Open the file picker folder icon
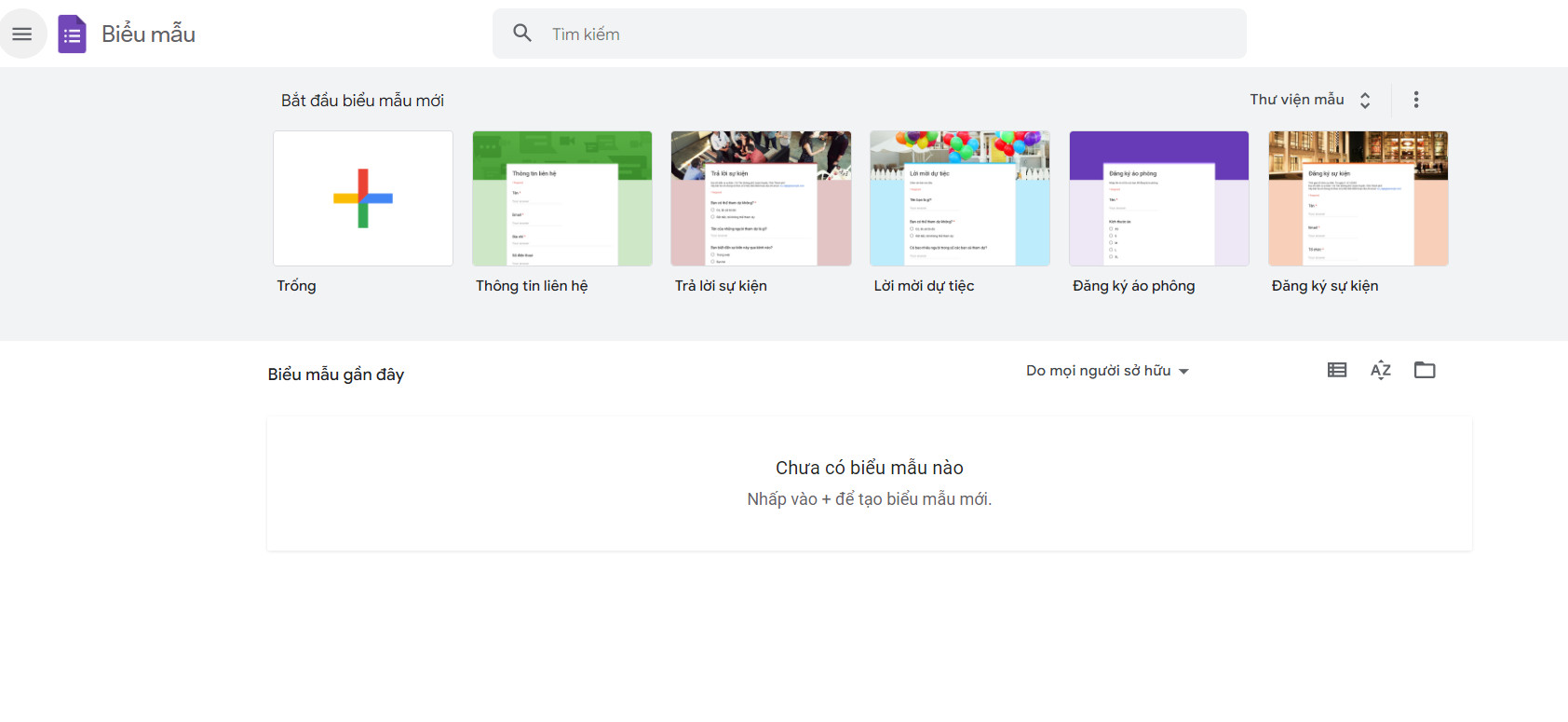Screen dimensions: 1568x722 (1424, 370)
